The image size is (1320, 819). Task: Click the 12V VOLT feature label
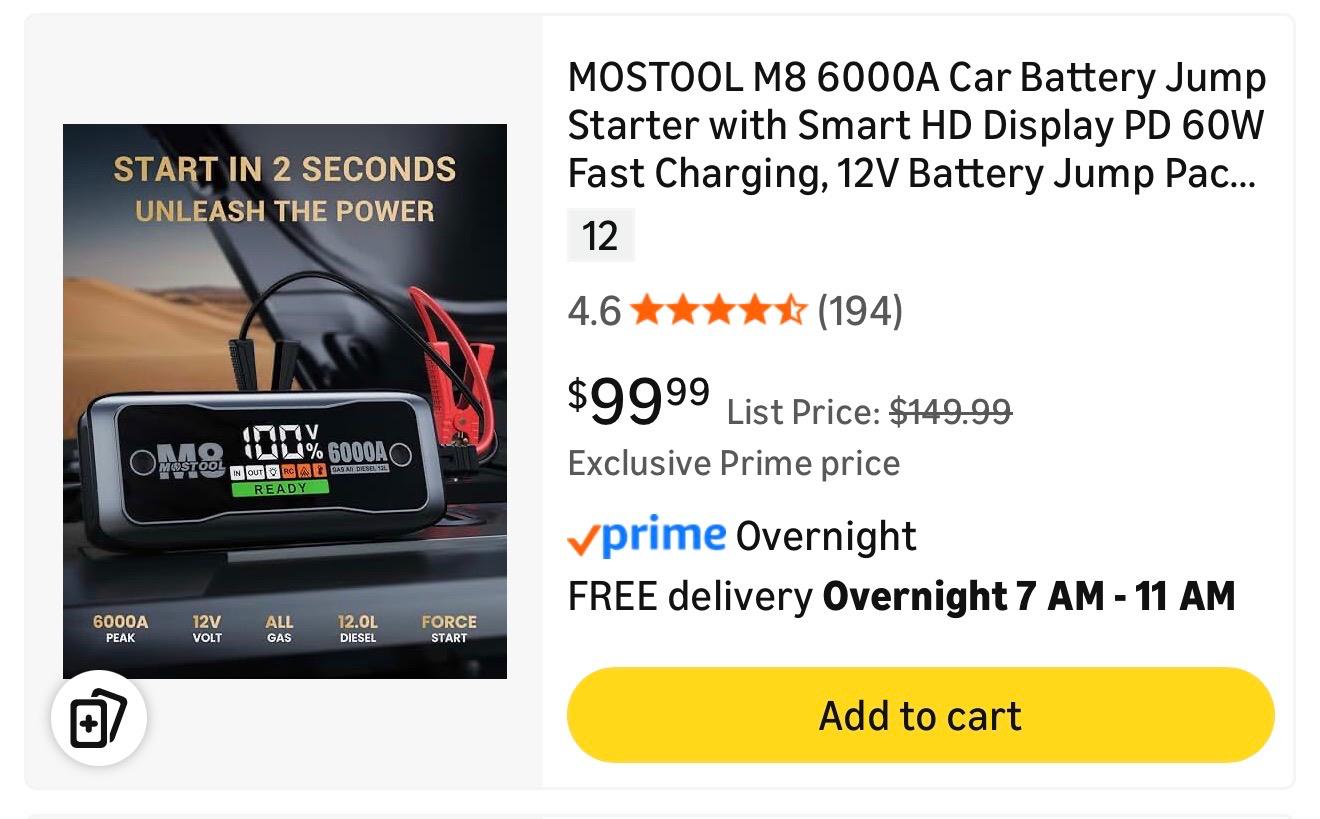pyautogui.click(x=207, y=629)
